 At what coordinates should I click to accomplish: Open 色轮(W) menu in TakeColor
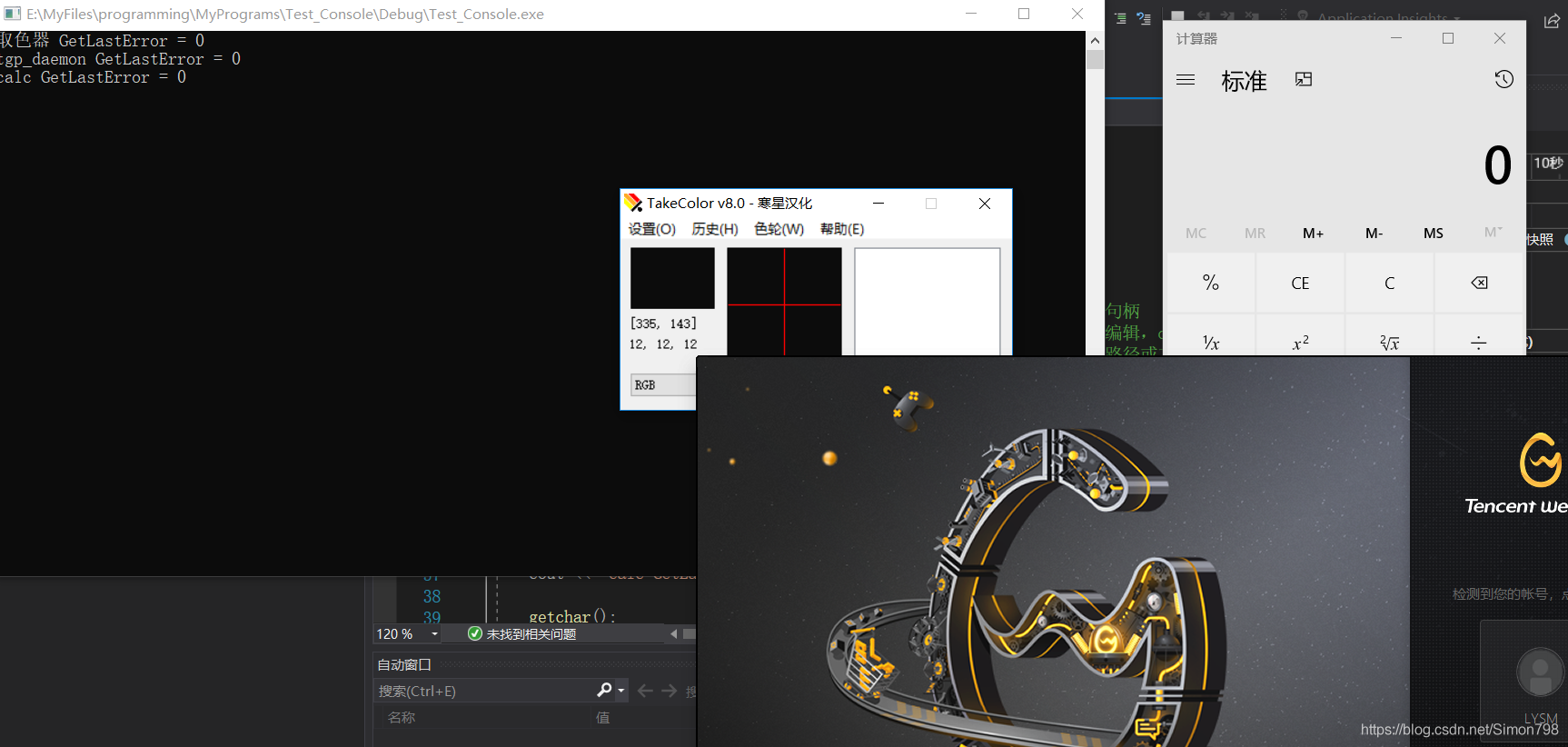(779, 229)
